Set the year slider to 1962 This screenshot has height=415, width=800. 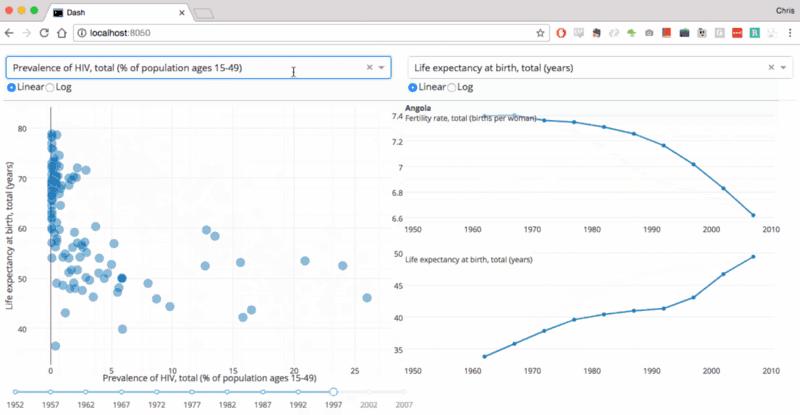(x=86, y=392)
